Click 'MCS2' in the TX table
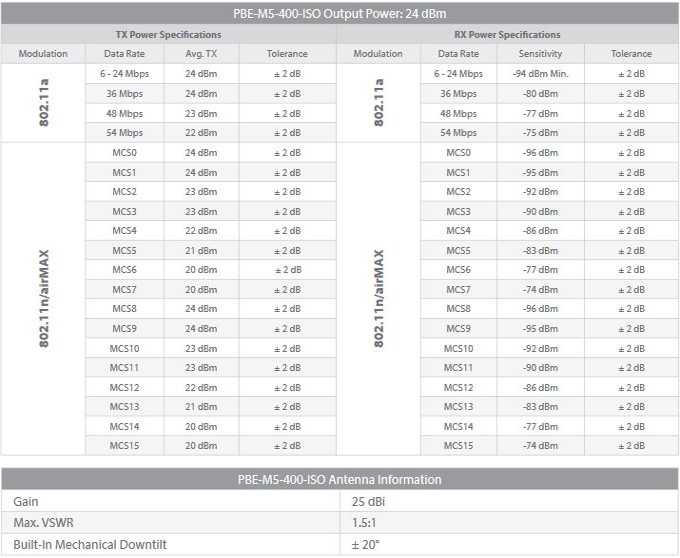Screen dimensions: 680x558 coord(124,192)
